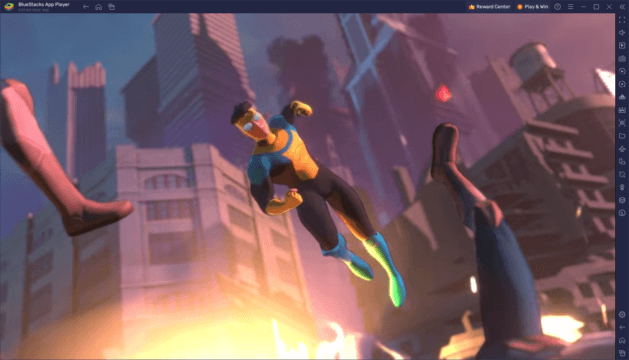Click the red diamond marker in the sky
This screenshot has width=629, height=360.
click(x=444, y=94)
